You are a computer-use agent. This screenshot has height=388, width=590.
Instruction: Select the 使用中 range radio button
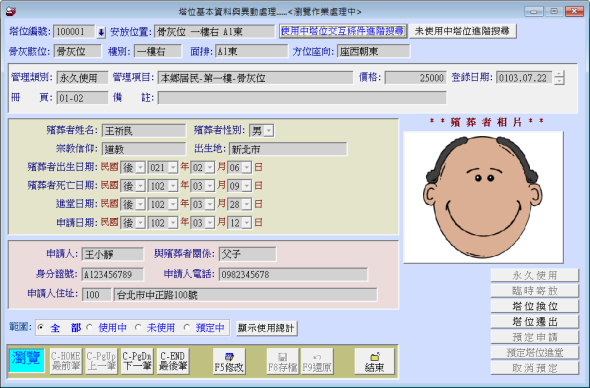(x=90, y=327)
